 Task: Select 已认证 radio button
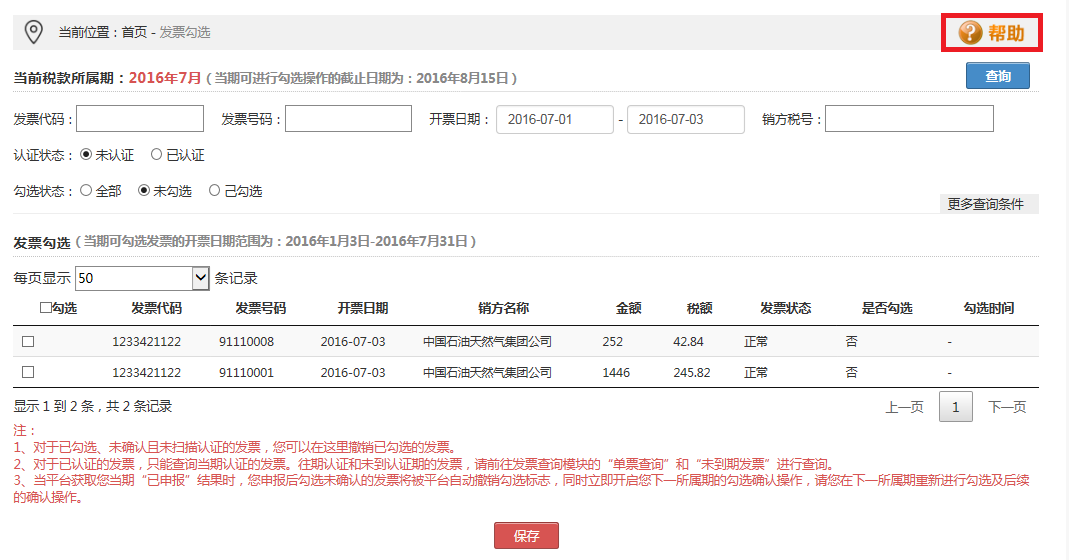pos(157,154)
